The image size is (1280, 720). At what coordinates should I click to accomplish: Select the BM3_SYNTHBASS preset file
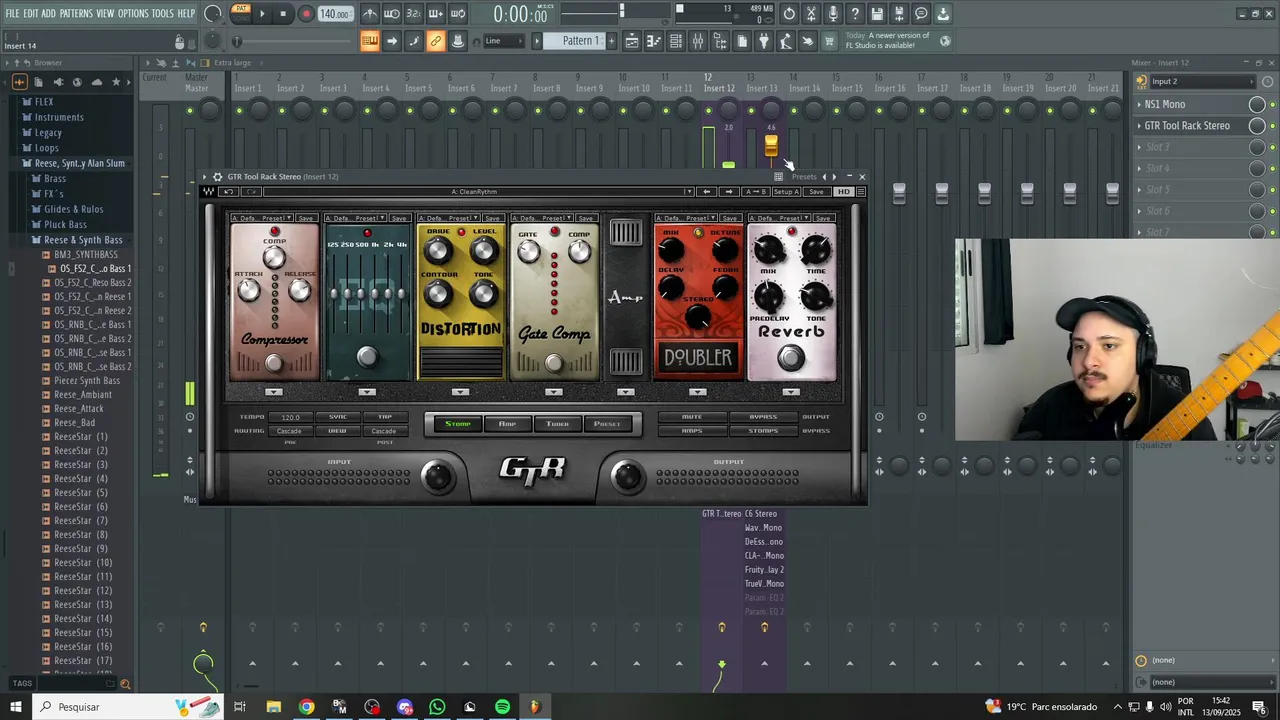coord(86,255)
